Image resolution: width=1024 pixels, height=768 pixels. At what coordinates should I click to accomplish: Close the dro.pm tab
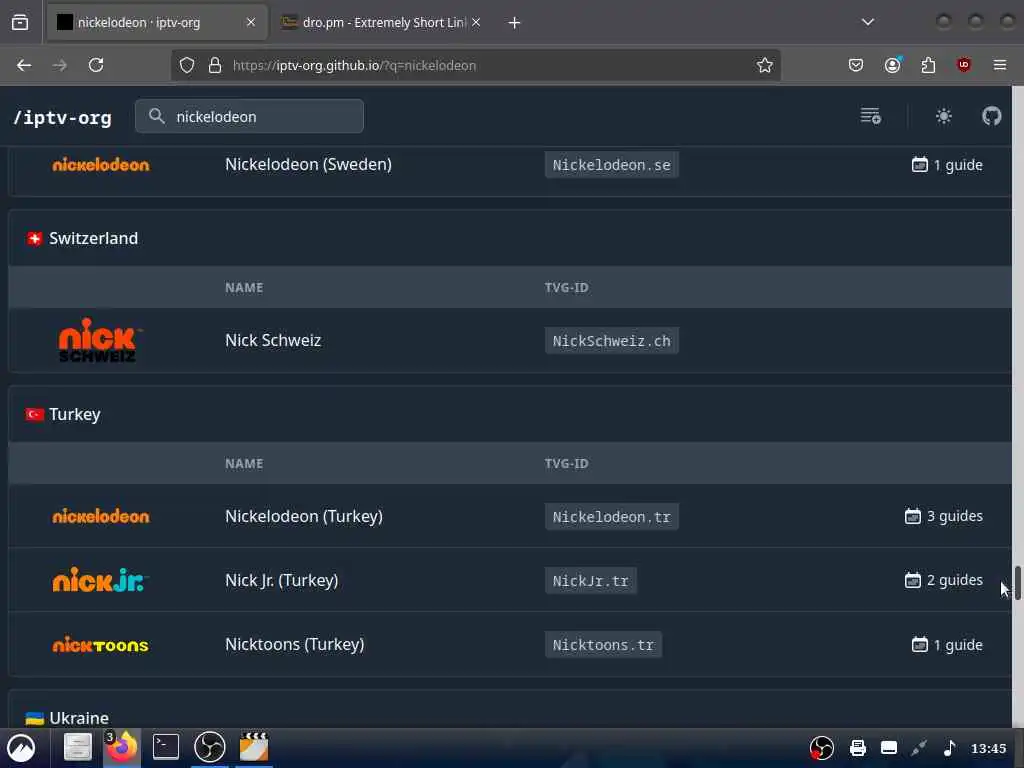coord(476,22)
